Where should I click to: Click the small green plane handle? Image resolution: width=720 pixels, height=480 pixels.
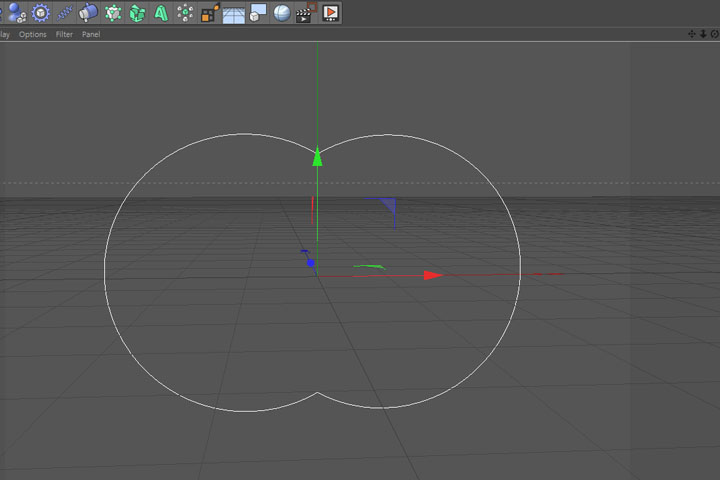[x=369, y=266]
